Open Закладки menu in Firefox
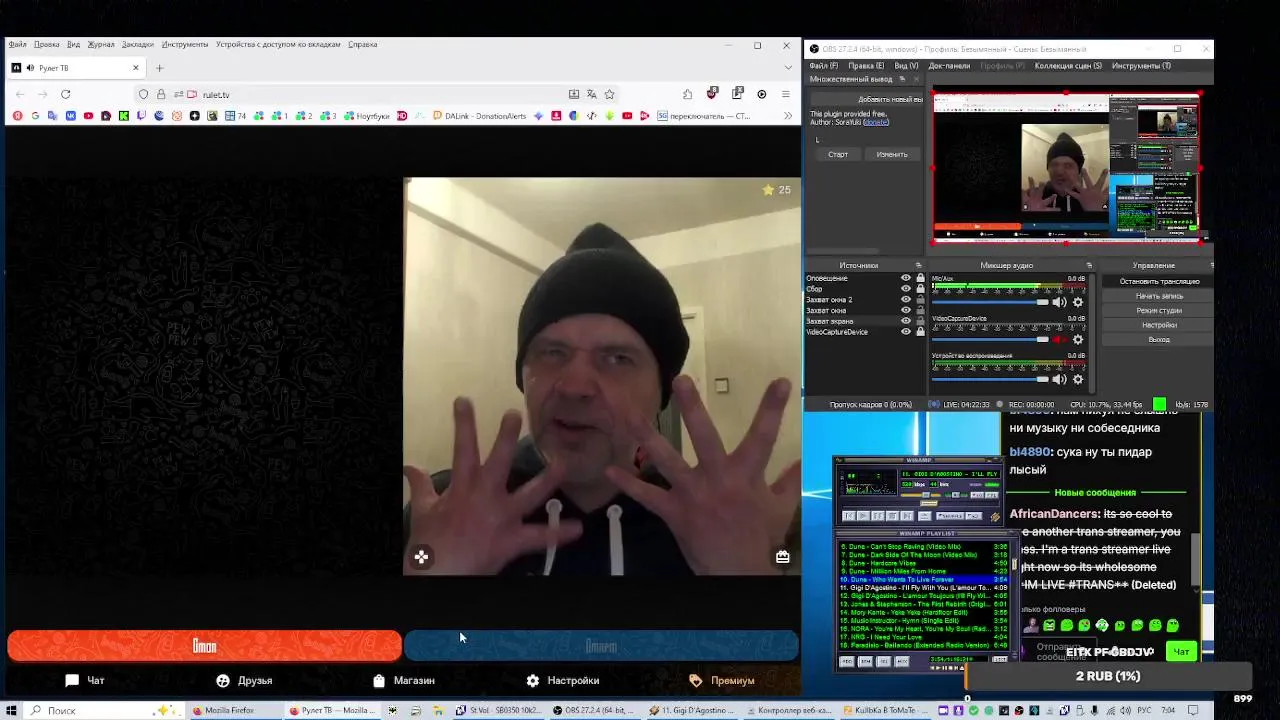Screen dimensions: 1280x720 [138, 44]
